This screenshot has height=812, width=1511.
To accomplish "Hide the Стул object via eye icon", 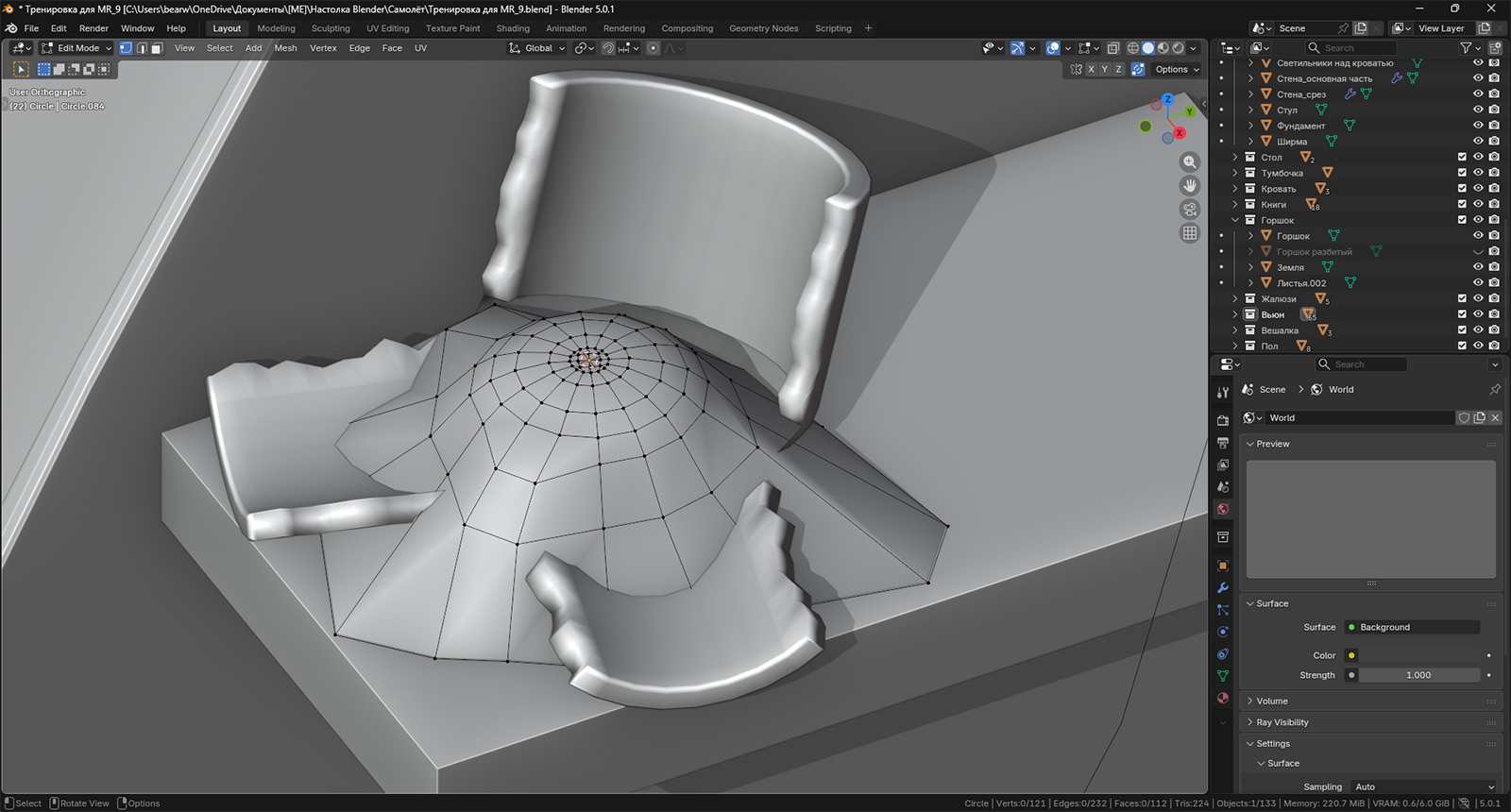I will click(1478, 110).
